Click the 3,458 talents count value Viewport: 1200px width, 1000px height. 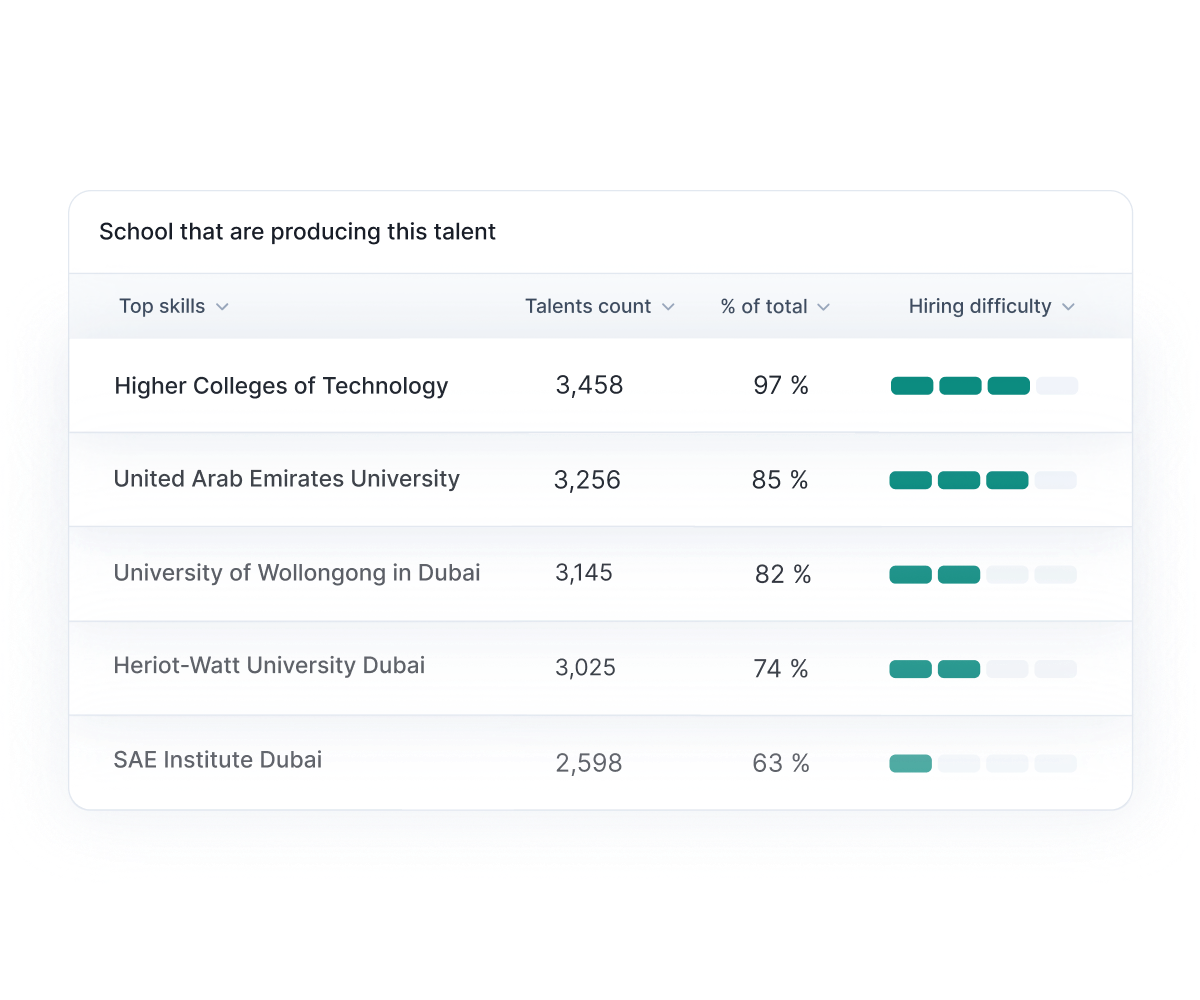589,386
